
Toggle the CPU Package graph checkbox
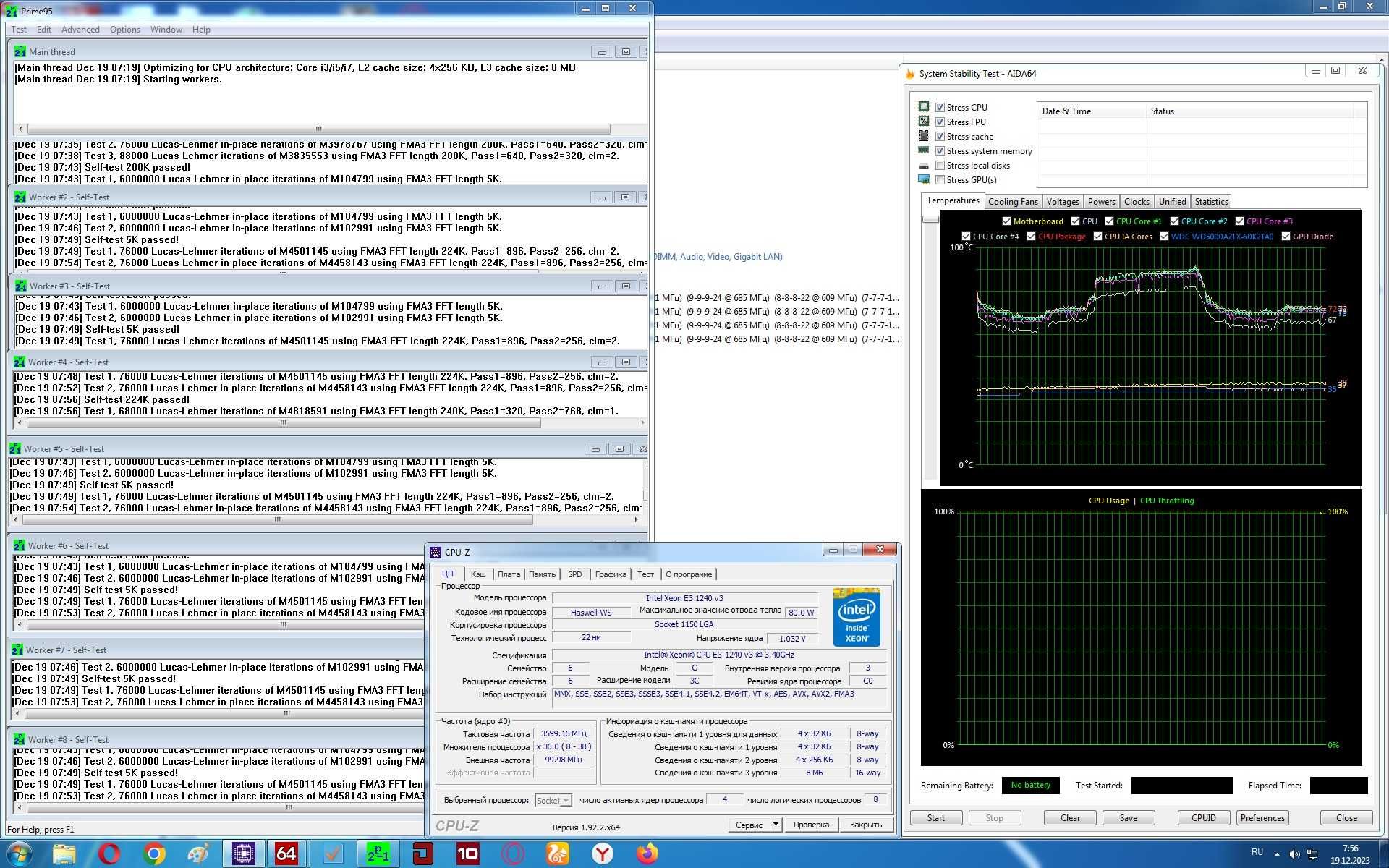(x=1031, y=237)
